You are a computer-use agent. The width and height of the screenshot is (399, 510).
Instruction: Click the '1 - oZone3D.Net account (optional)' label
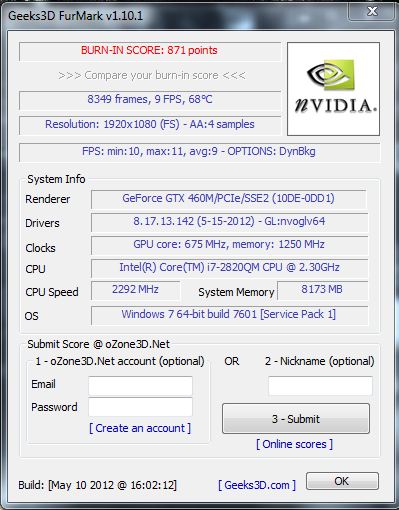(120, 361)
